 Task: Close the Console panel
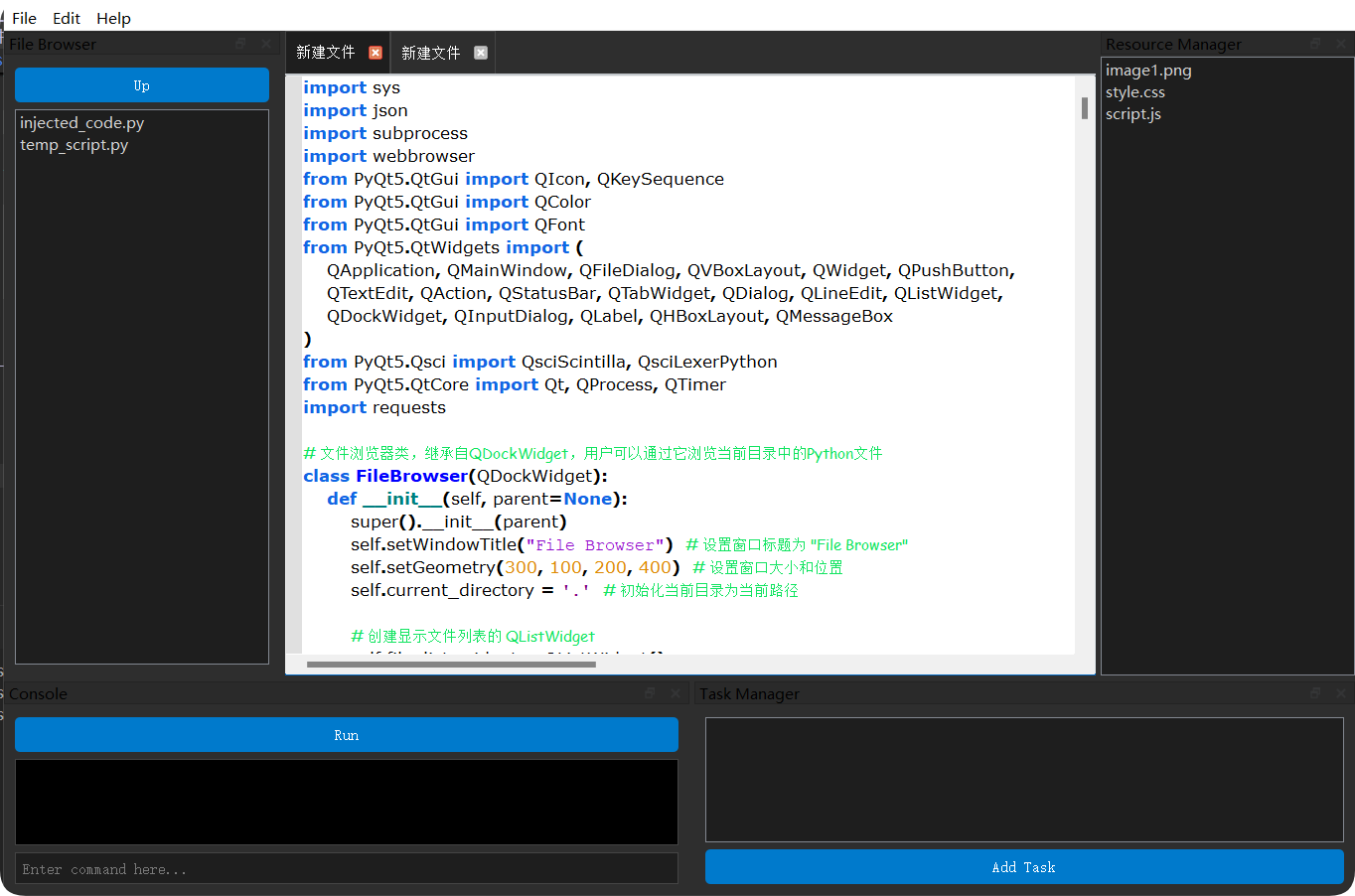[676, 693]
